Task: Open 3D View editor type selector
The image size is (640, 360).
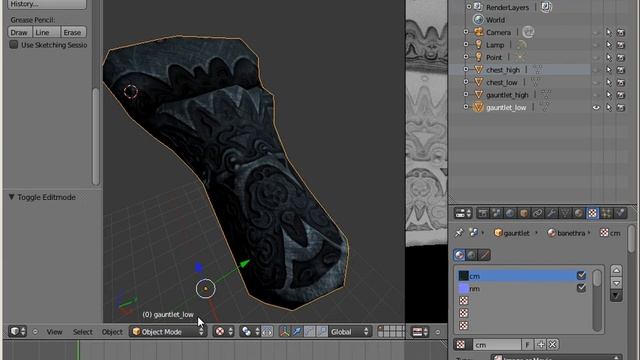Action: [18, 331]
